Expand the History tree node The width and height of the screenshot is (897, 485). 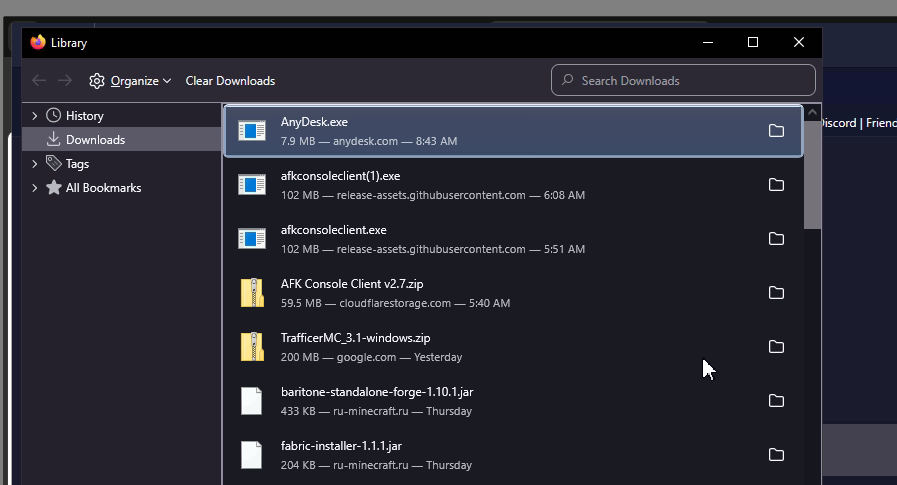tap(34, 116)
